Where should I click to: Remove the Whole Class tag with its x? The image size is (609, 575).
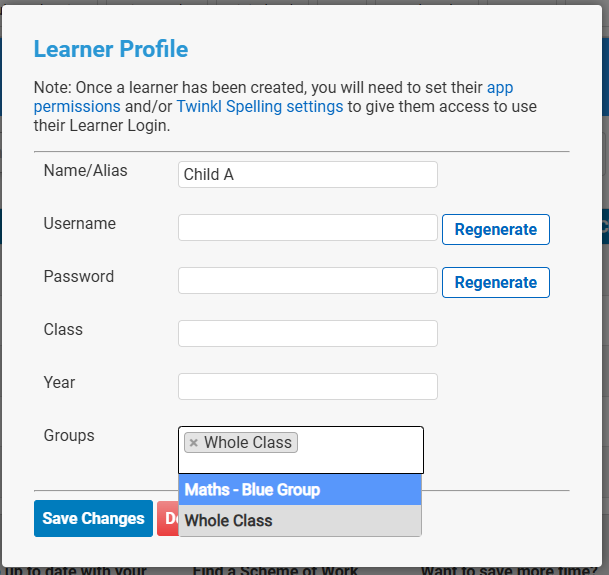194,443
